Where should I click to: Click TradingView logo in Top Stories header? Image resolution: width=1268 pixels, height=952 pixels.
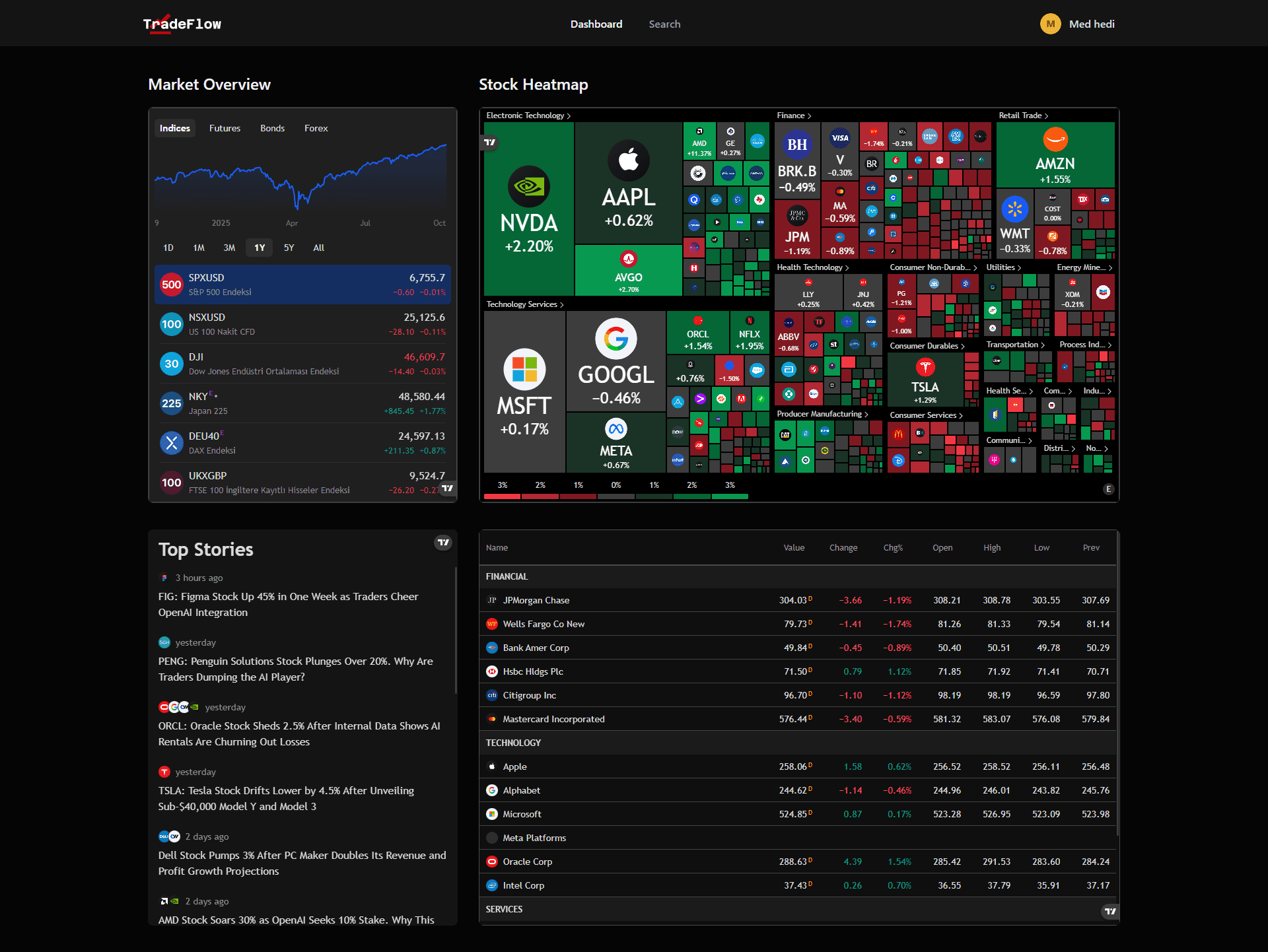click(x=443, y=542)
